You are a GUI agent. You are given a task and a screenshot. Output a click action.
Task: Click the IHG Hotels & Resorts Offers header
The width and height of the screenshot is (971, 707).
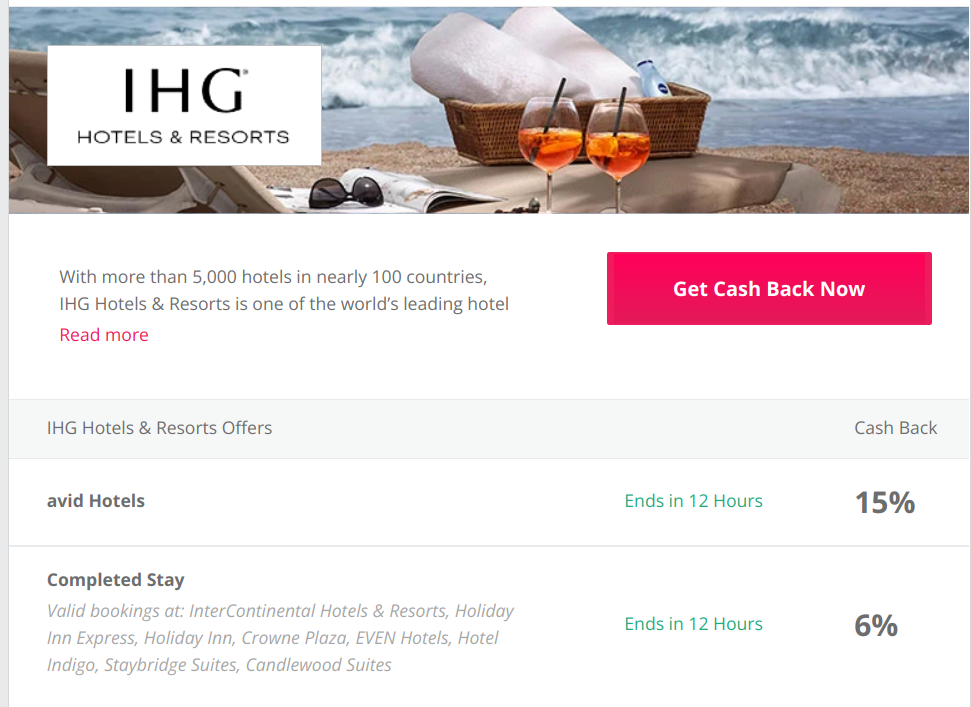click(x=160, y=428)
